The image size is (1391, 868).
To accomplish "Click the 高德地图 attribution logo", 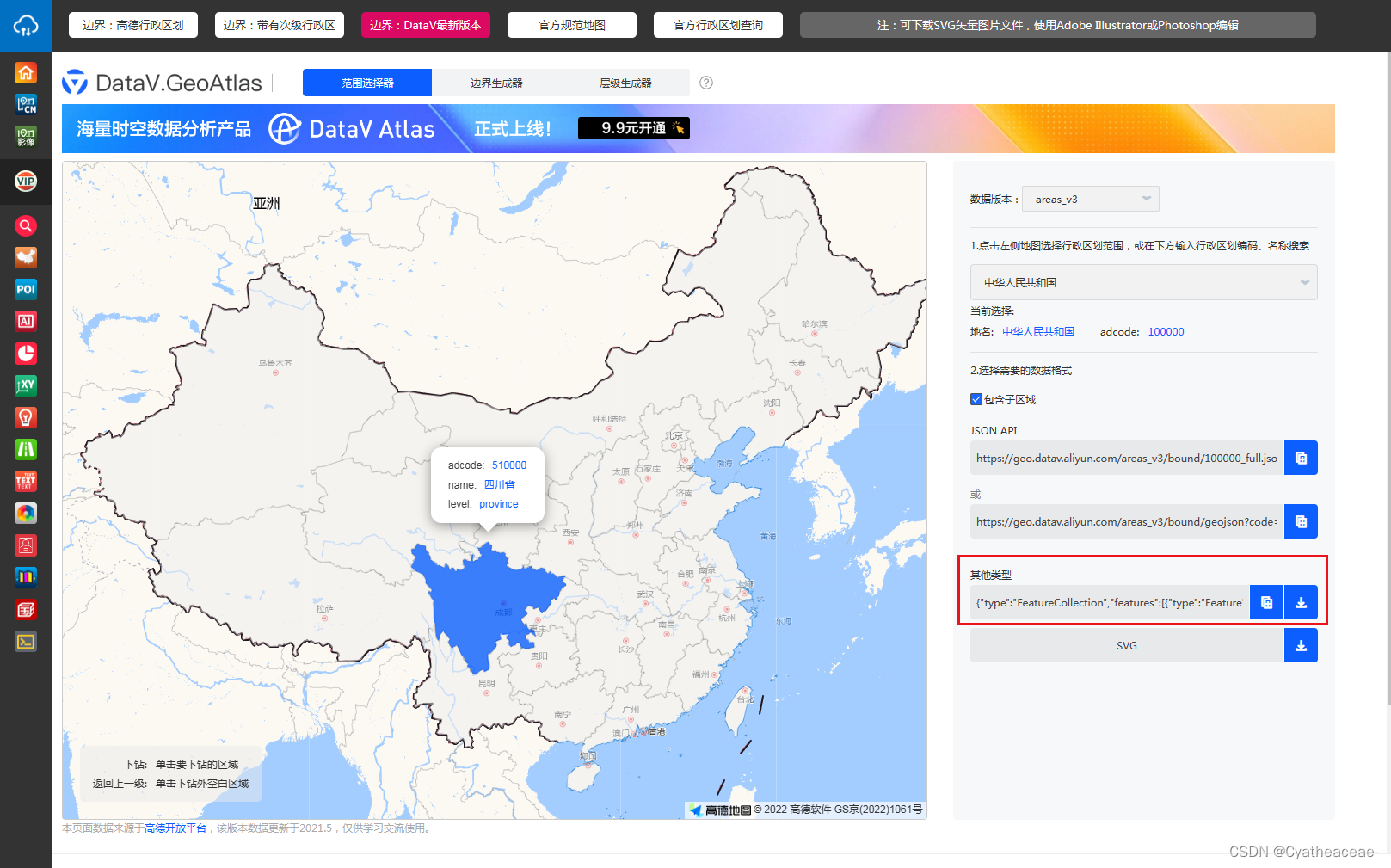I will [720, 810].
